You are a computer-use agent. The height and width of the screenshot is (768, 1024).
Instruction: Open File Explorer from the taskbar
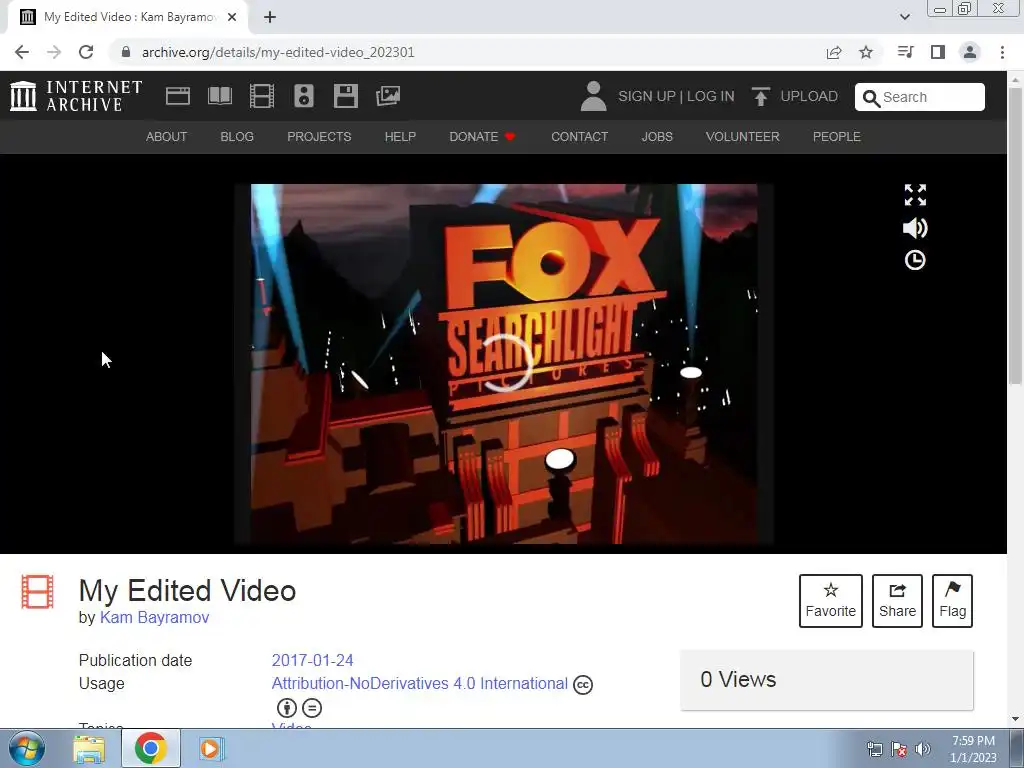89,749
